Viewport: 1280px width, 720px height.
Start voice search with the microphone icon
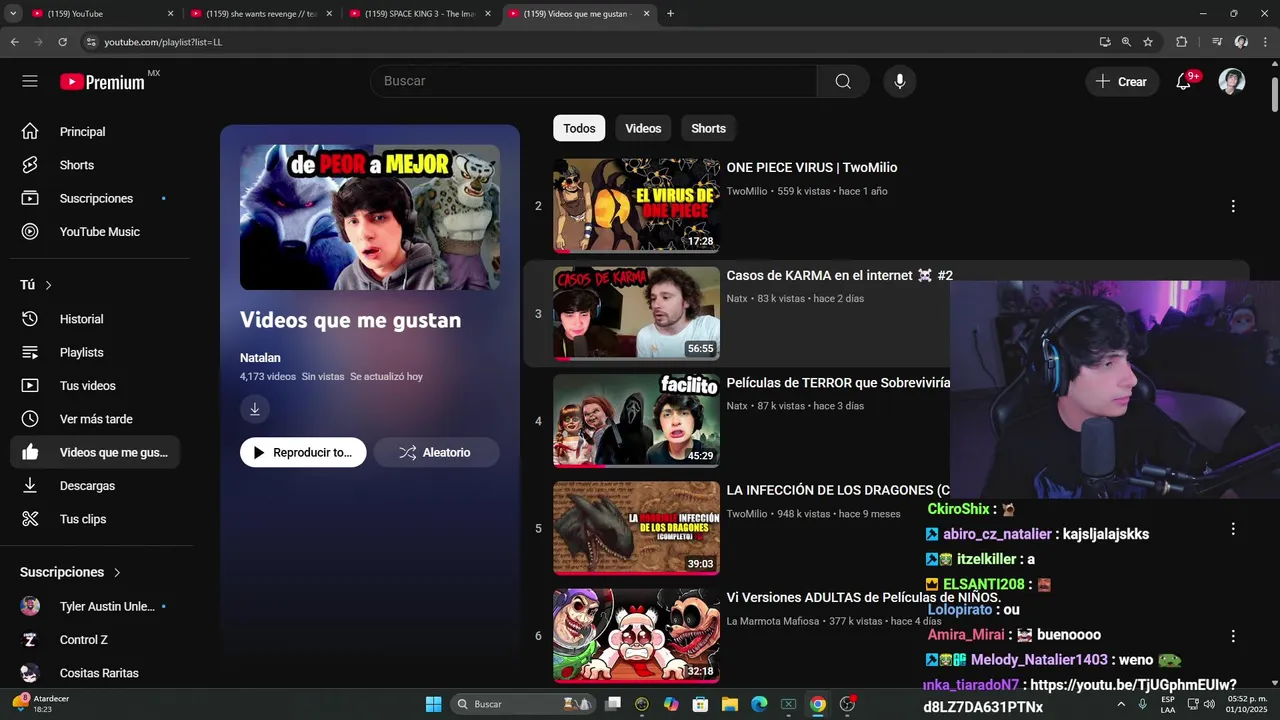[x=900, y=81]
